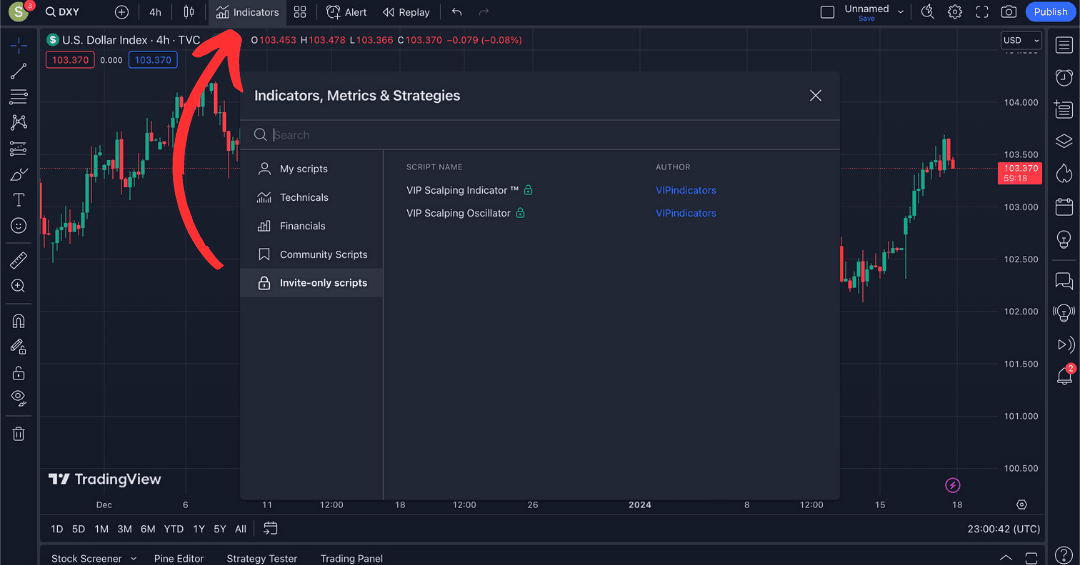Click the Publish button
Screen dimensions: 1080x565
tap(1050, 12)
